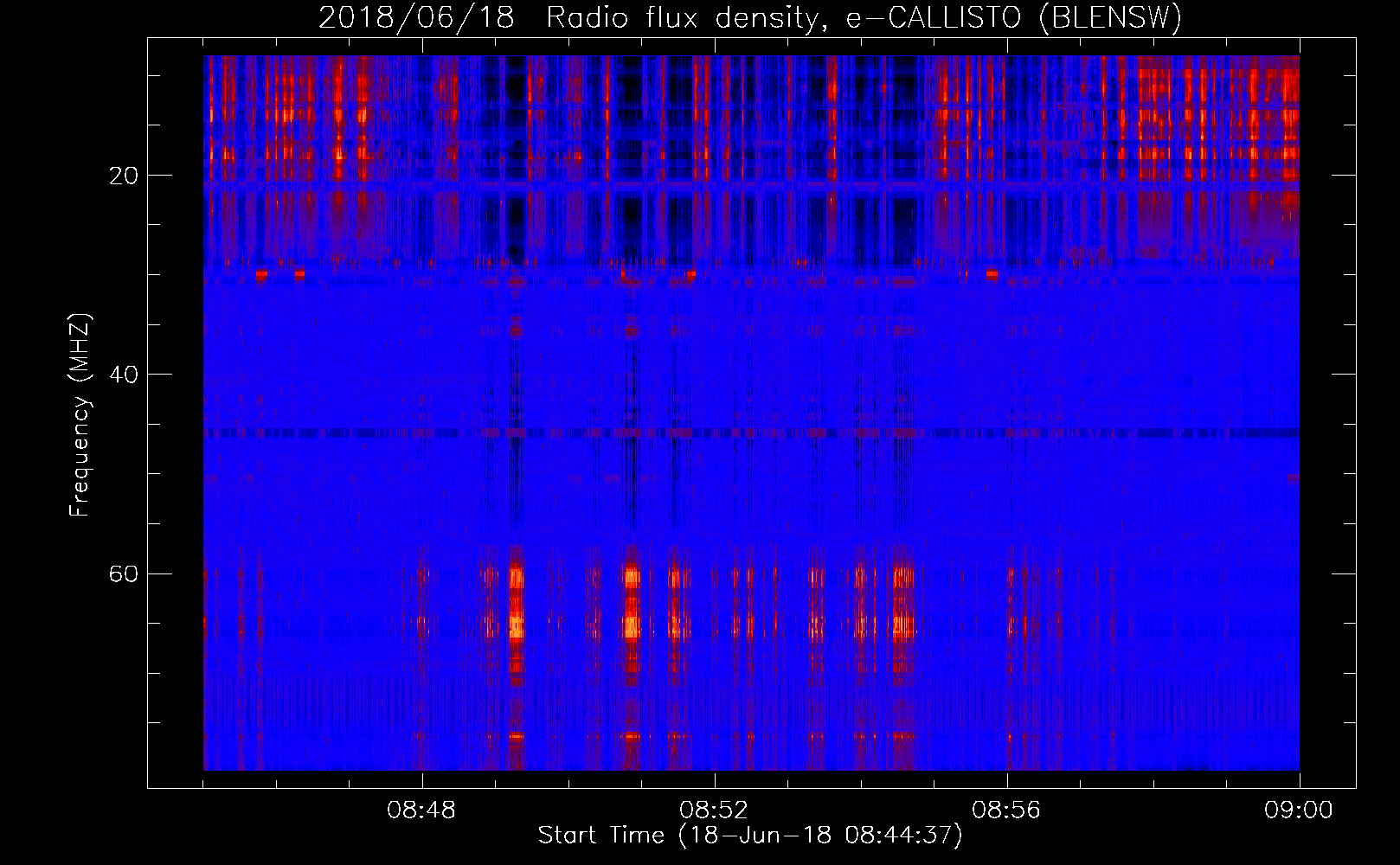This screenshot has height=865, width=1400.
Task: Click the 20 frequency tick label
Action: 124,176
